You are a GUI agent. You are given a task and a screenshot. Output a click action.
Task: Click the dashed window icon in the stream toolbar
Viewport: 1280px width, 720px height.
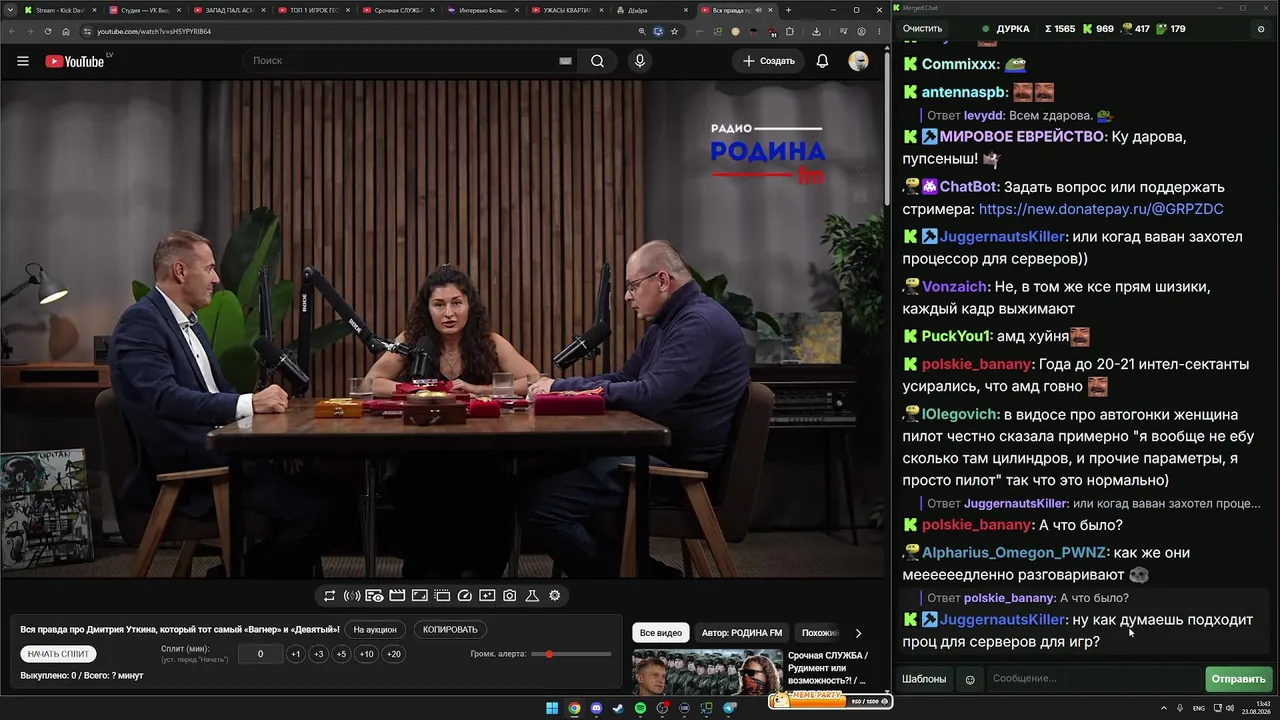(x=442, y=596)
